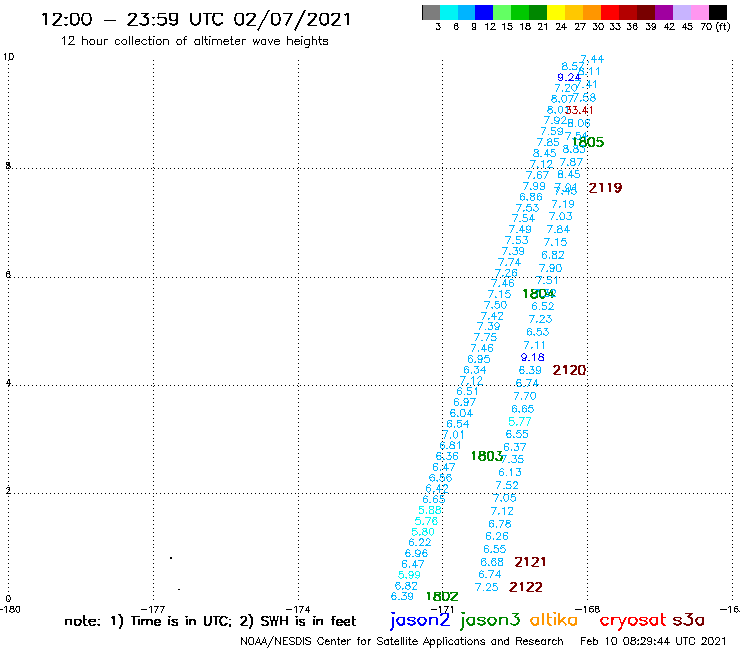Click the -168 longitude axis label
This screenshot has height=650, width=740.
pos(588,610)
